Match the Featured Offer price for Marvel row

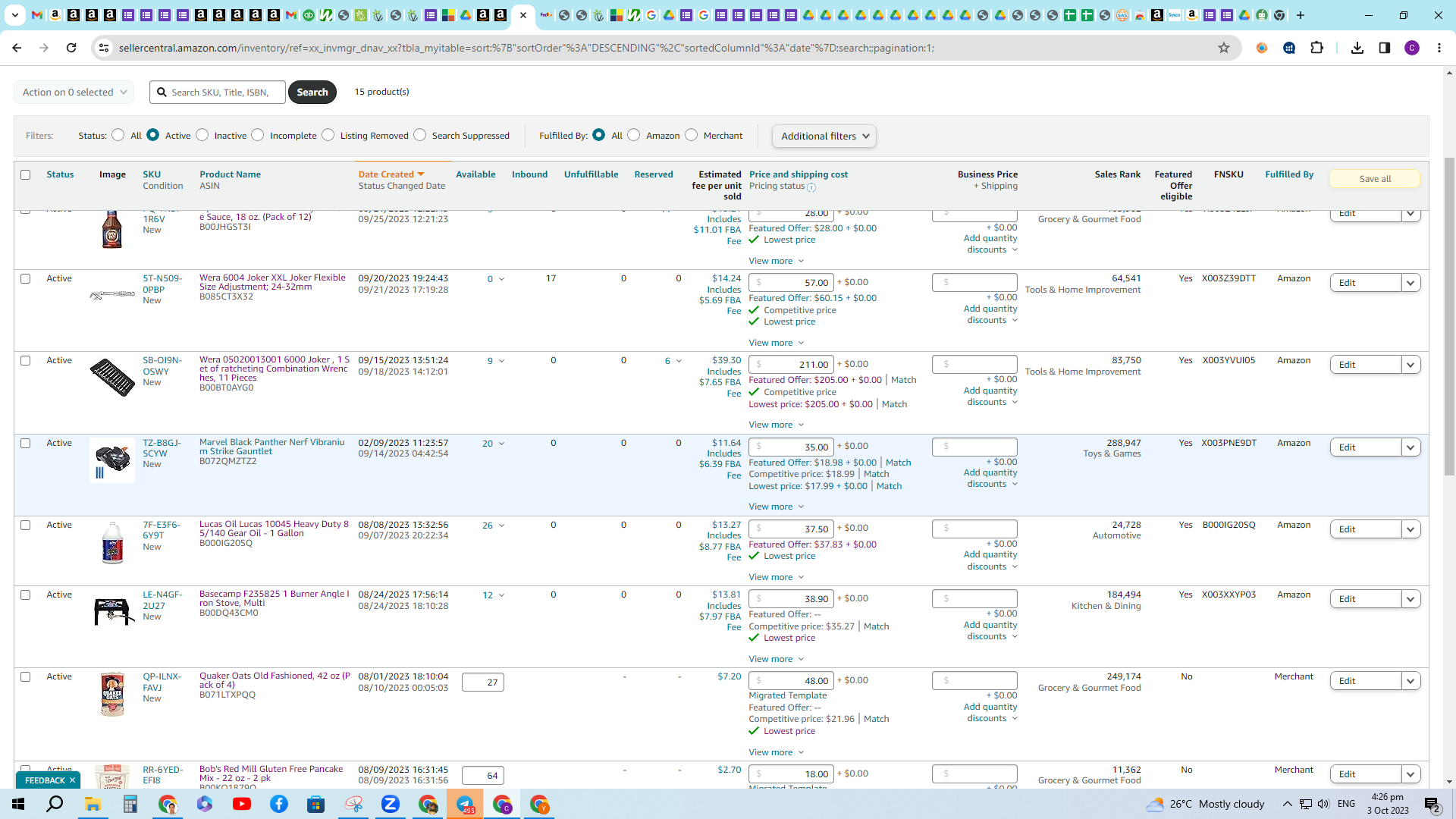[x=899, y=463]
